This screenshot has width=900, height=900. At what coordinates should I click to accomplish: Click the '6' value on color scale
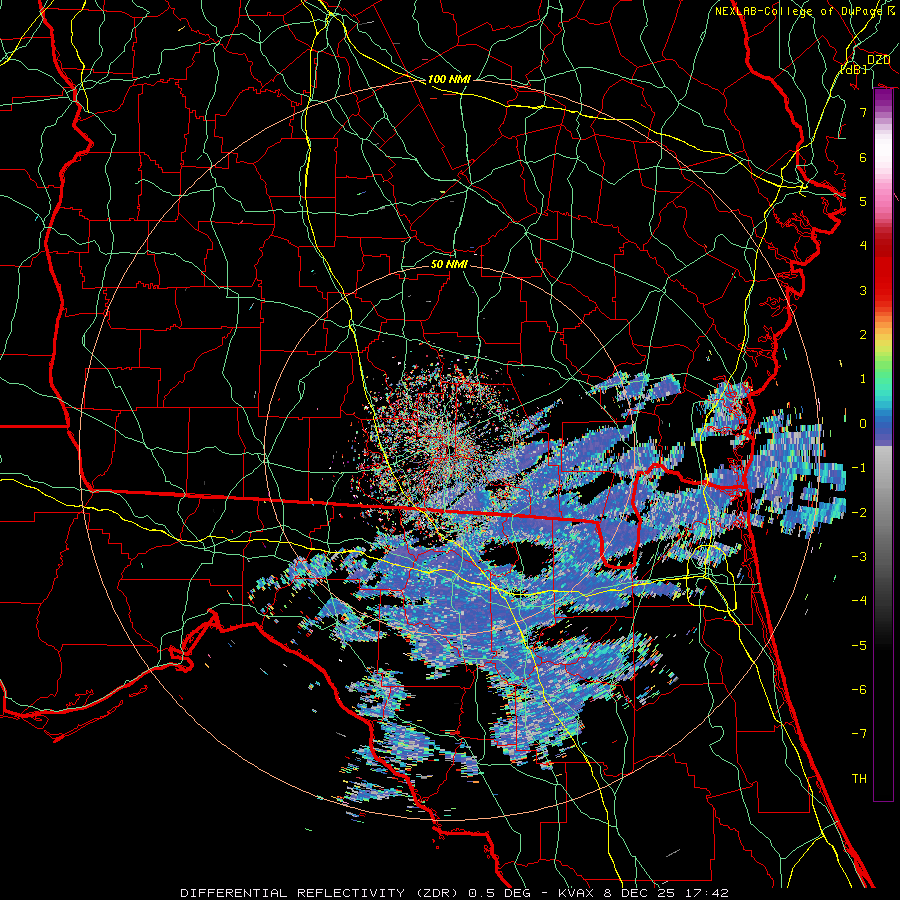point(863,157)
